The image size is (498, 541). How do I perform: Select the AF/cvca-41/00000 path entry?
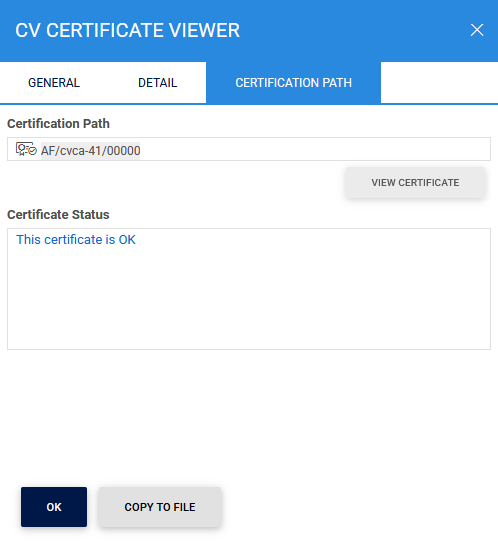coord(90,151)
